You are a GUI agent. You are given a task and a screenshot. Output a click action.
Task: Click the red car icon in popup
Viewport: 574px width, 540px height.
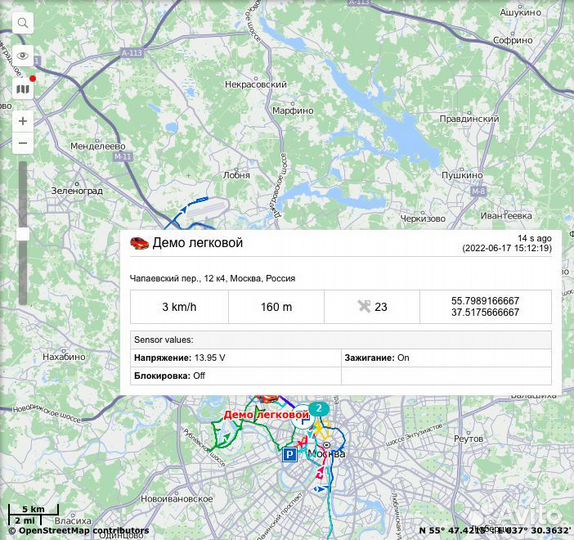[139, 243]
